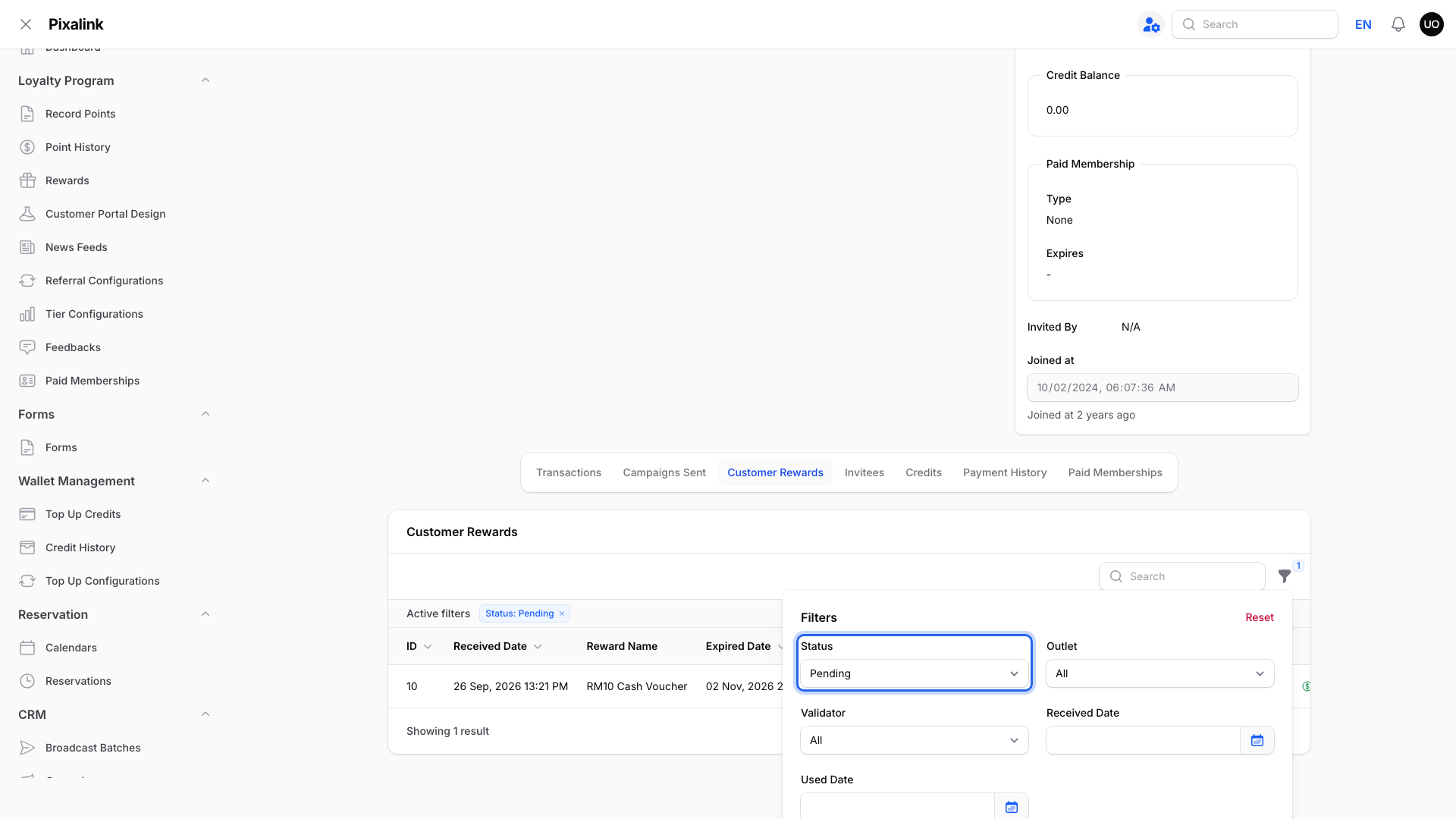Open the reservation Calendars page
The image size is (1456, 819).
71,648
